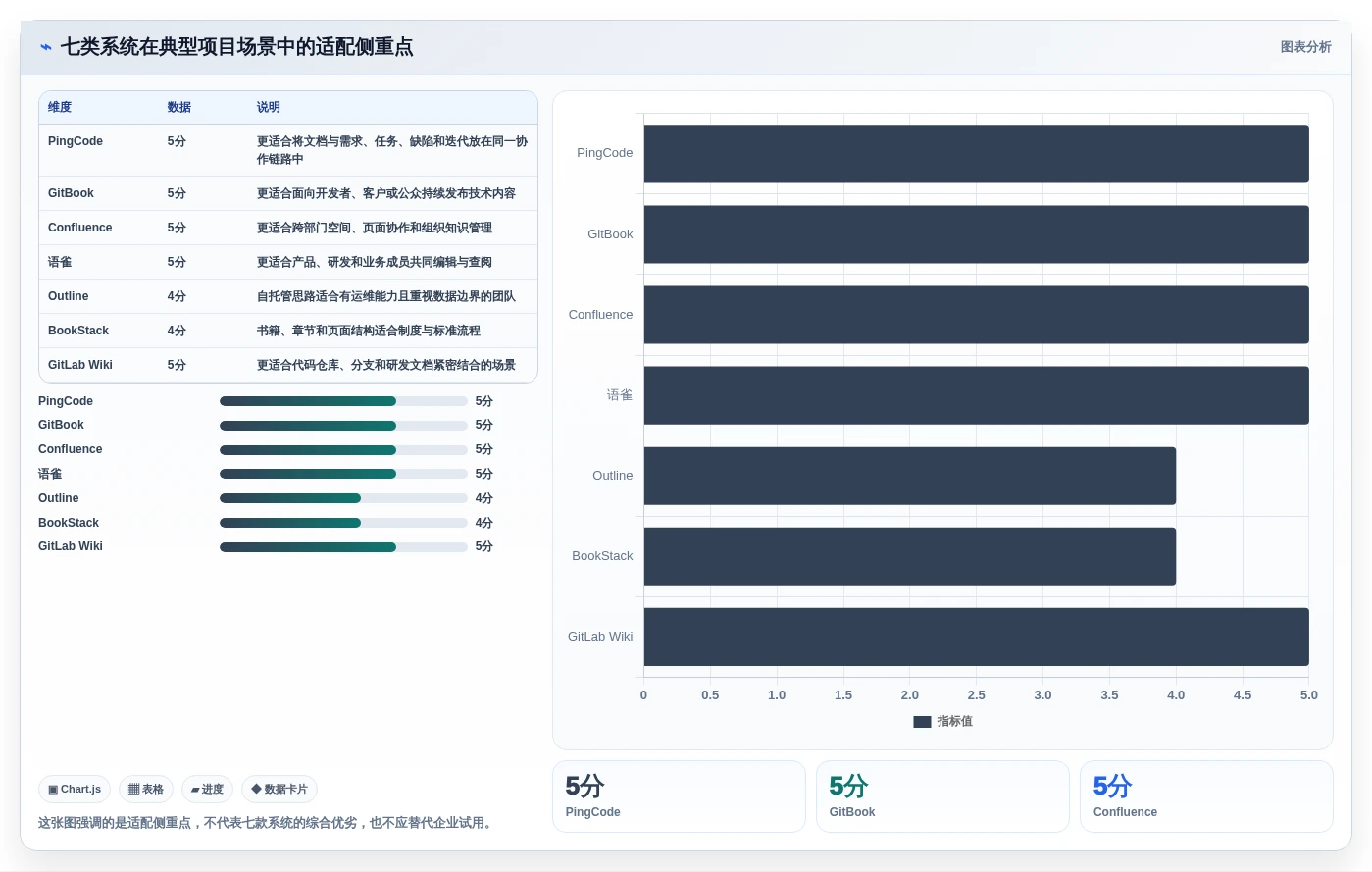Click the PingCode progress bar

click(343, 401)
